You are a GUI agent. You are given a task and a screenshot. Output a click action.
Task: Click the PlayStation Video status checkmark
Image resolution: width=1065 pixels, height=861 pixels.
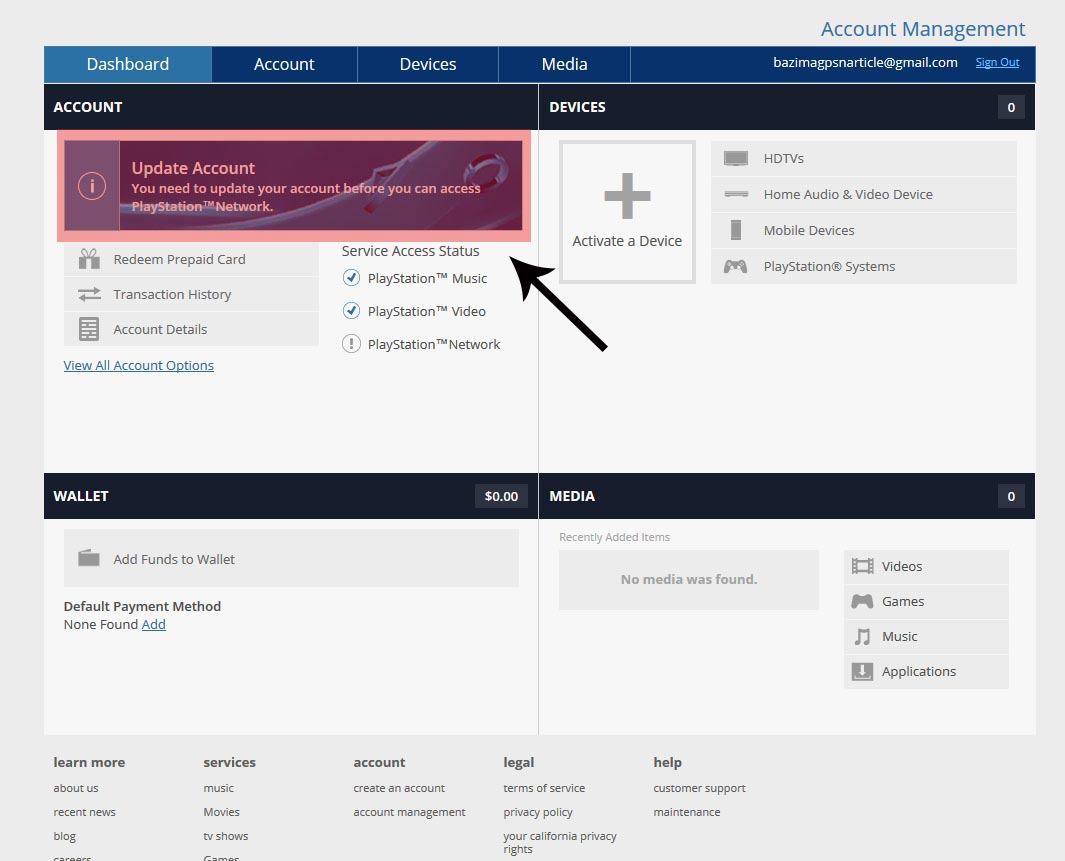point(351,311)
